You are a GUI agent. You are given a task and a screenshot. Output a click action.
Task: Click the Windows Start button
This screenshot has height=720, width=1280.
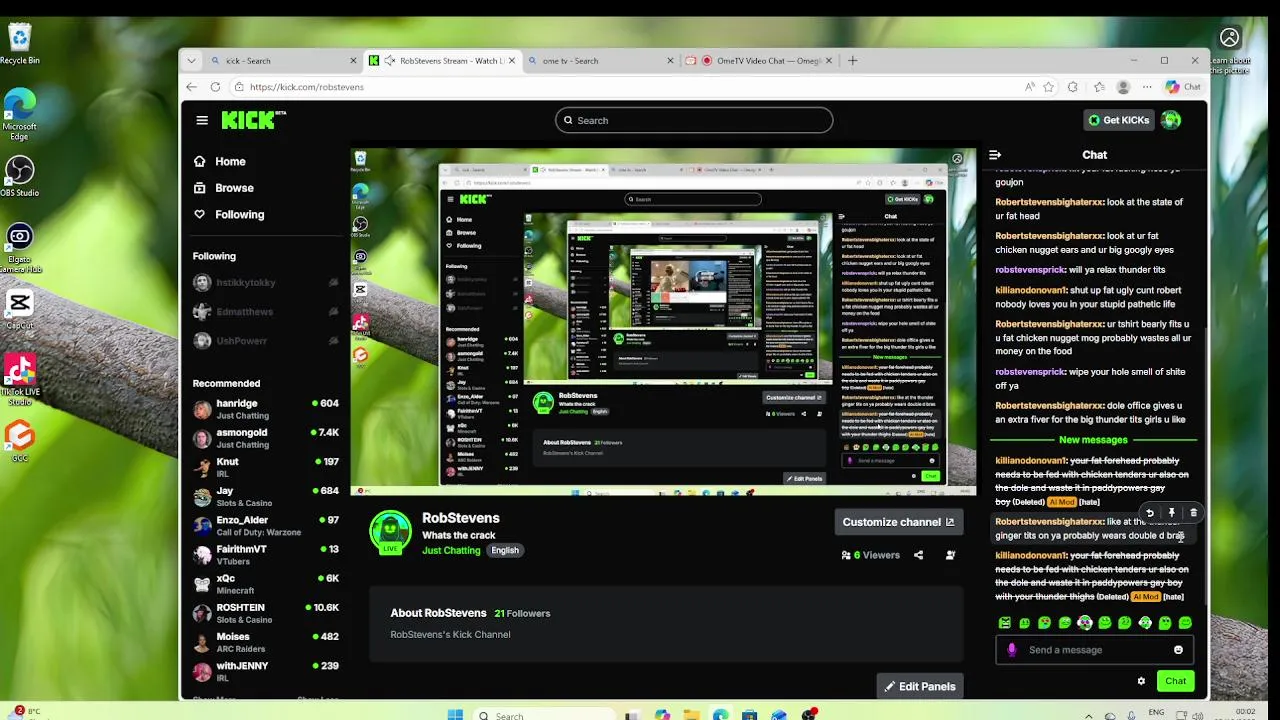(x=456, y=714)
